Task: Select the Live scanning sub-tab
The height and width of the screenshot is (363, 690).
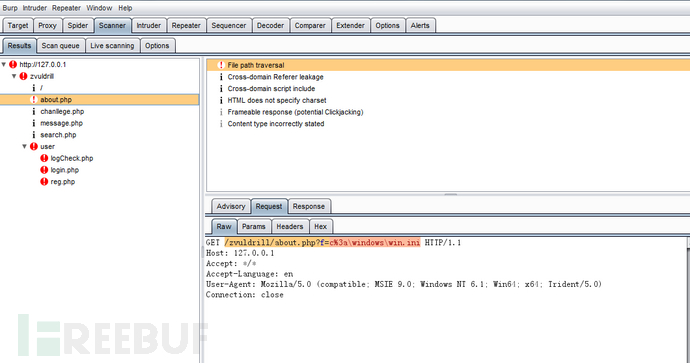Action: tap(112, 46)
